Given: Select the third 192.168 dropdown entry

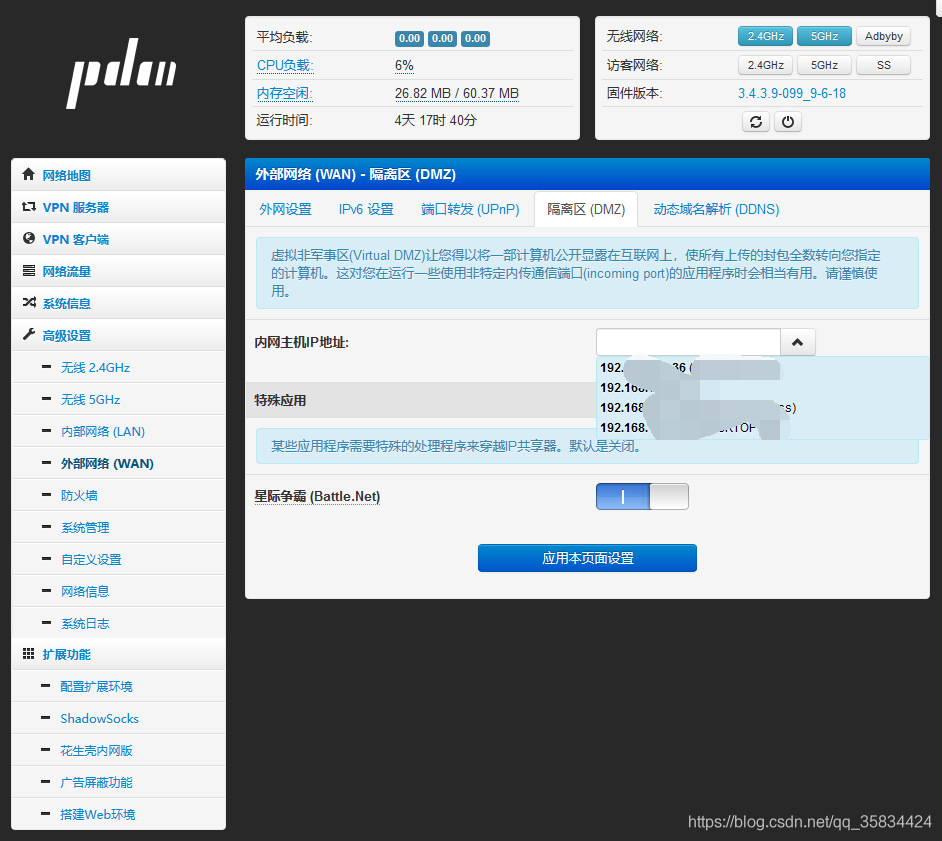Looking at the screenshot, I should click(x=763, y=407).
